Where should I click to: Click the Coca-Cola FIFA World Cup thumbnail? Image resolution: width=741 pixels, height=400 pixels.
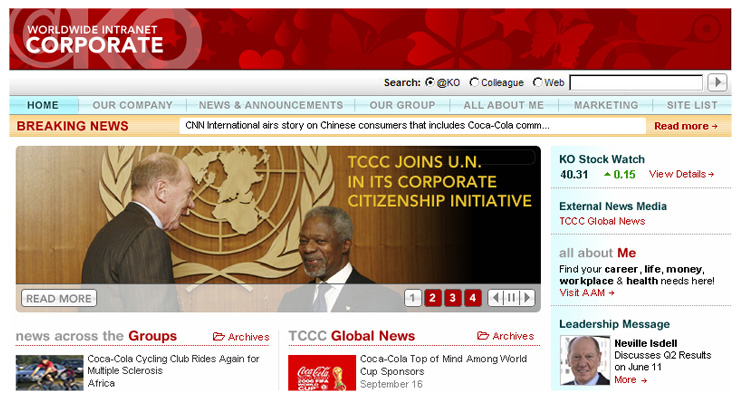[x=322, y=373]
